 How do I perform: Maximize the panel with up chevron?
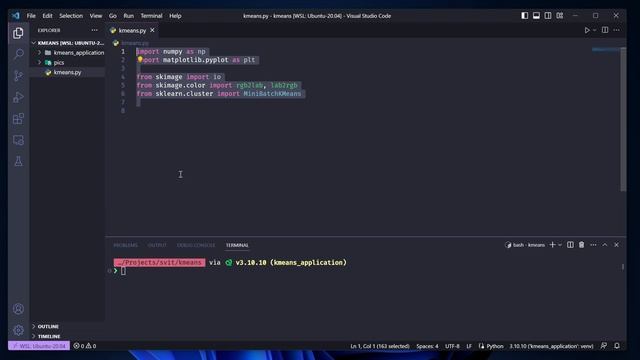pyautogui.click(x=604, y=245)
